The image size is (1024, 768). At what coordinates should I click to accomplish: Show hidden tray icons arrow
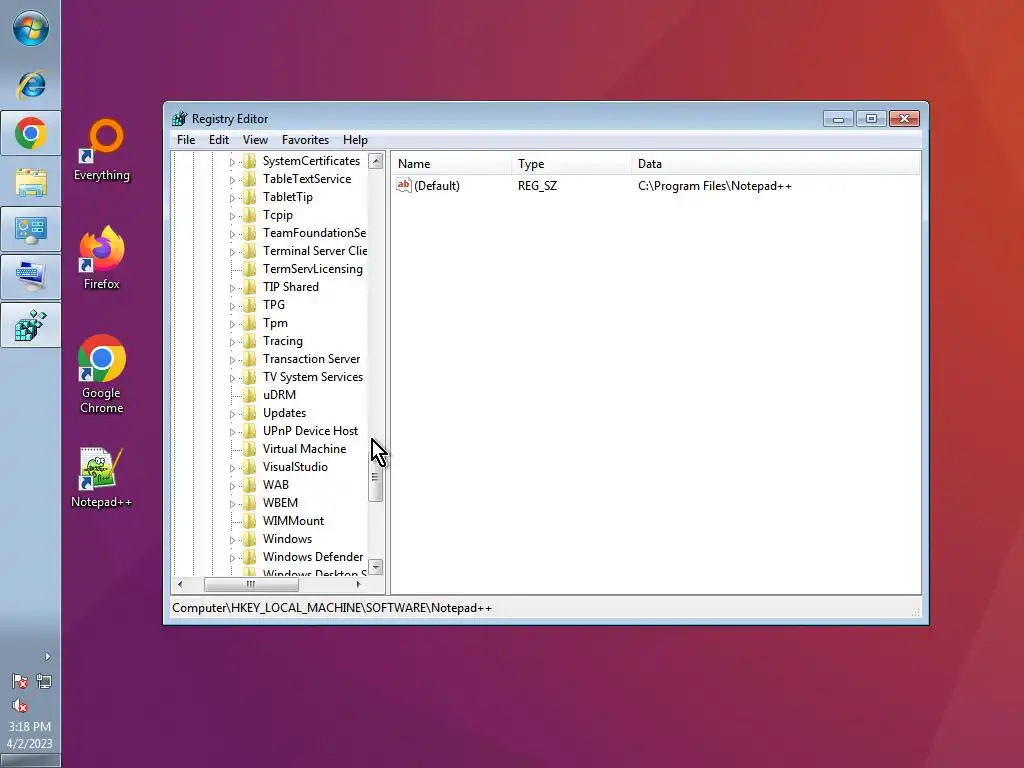(x=47, y=656)
